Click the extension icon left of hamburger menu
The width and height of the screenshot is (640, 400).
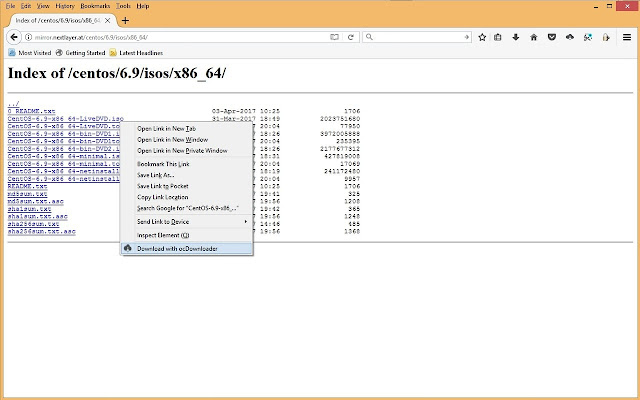[606, 37]
